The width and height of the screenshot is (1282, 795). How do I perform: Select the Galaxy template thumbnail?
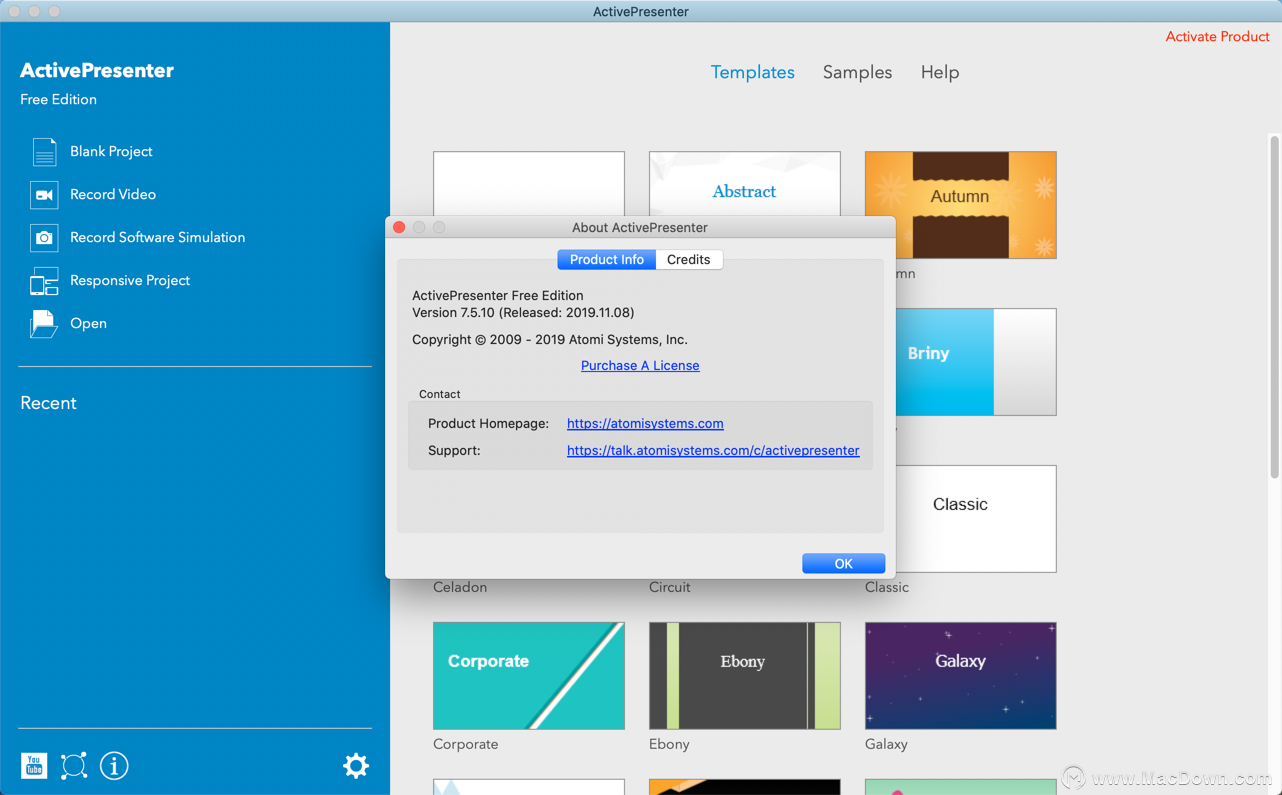click(x=960, y=676)
